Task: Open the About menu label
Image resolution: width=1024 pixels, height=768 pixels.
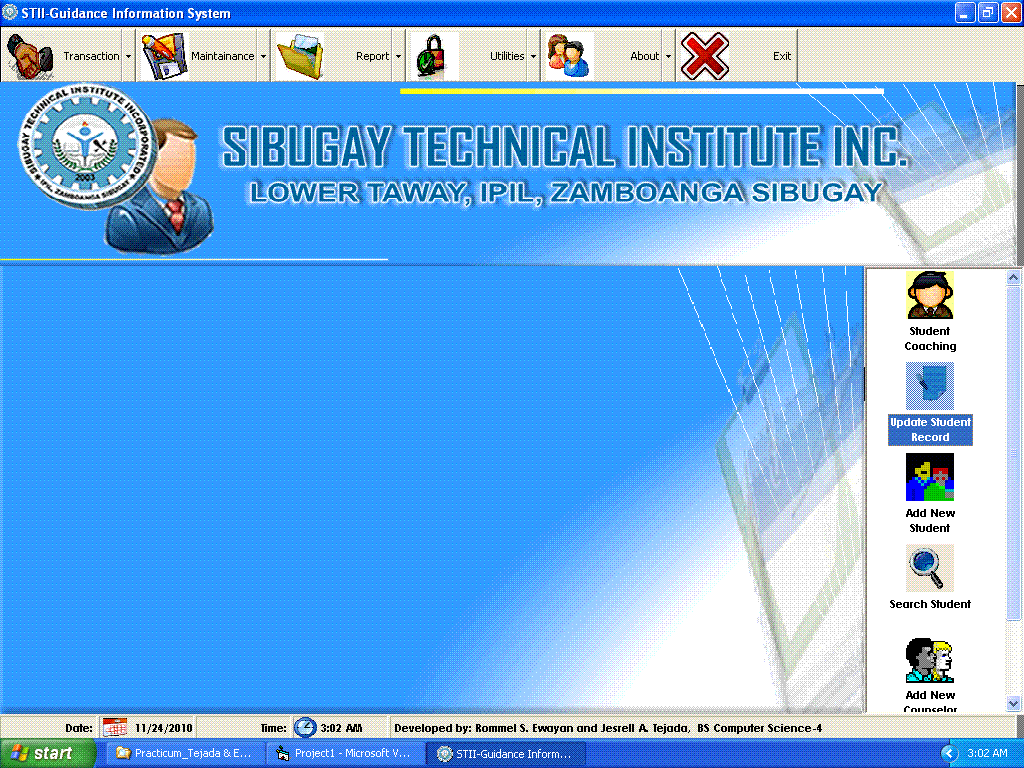Action: (645, 56)
